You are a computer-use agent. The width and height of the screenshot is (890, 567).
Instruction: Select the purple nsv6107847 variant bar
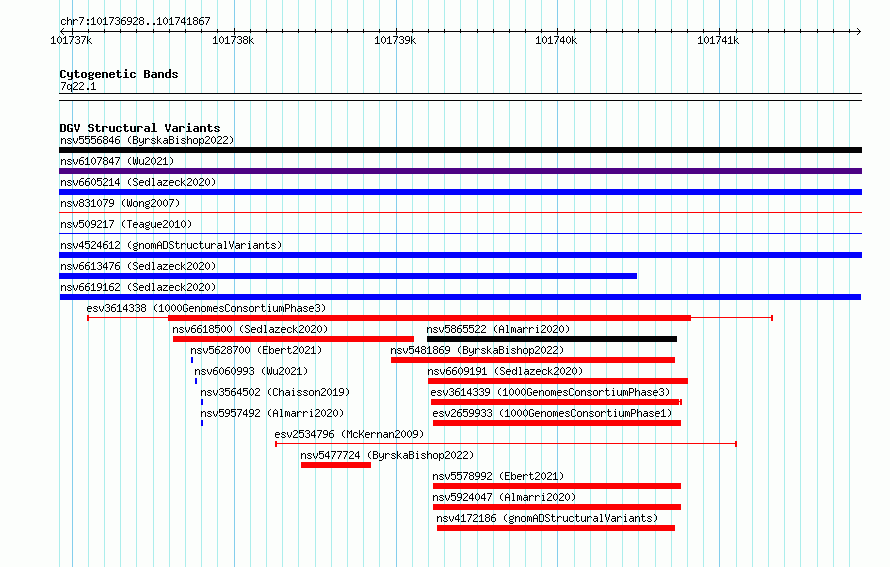click(x=460, y=171)
